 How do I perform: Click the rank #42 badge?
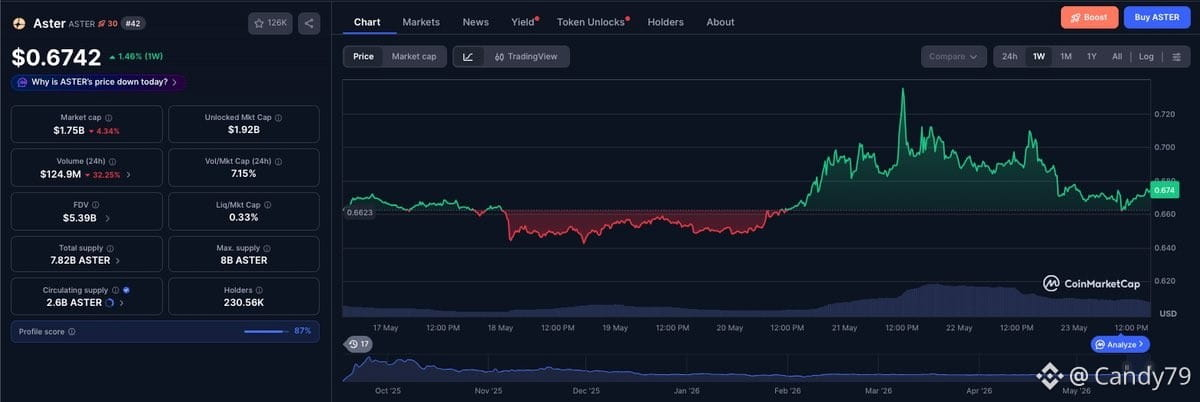point(133,23)
